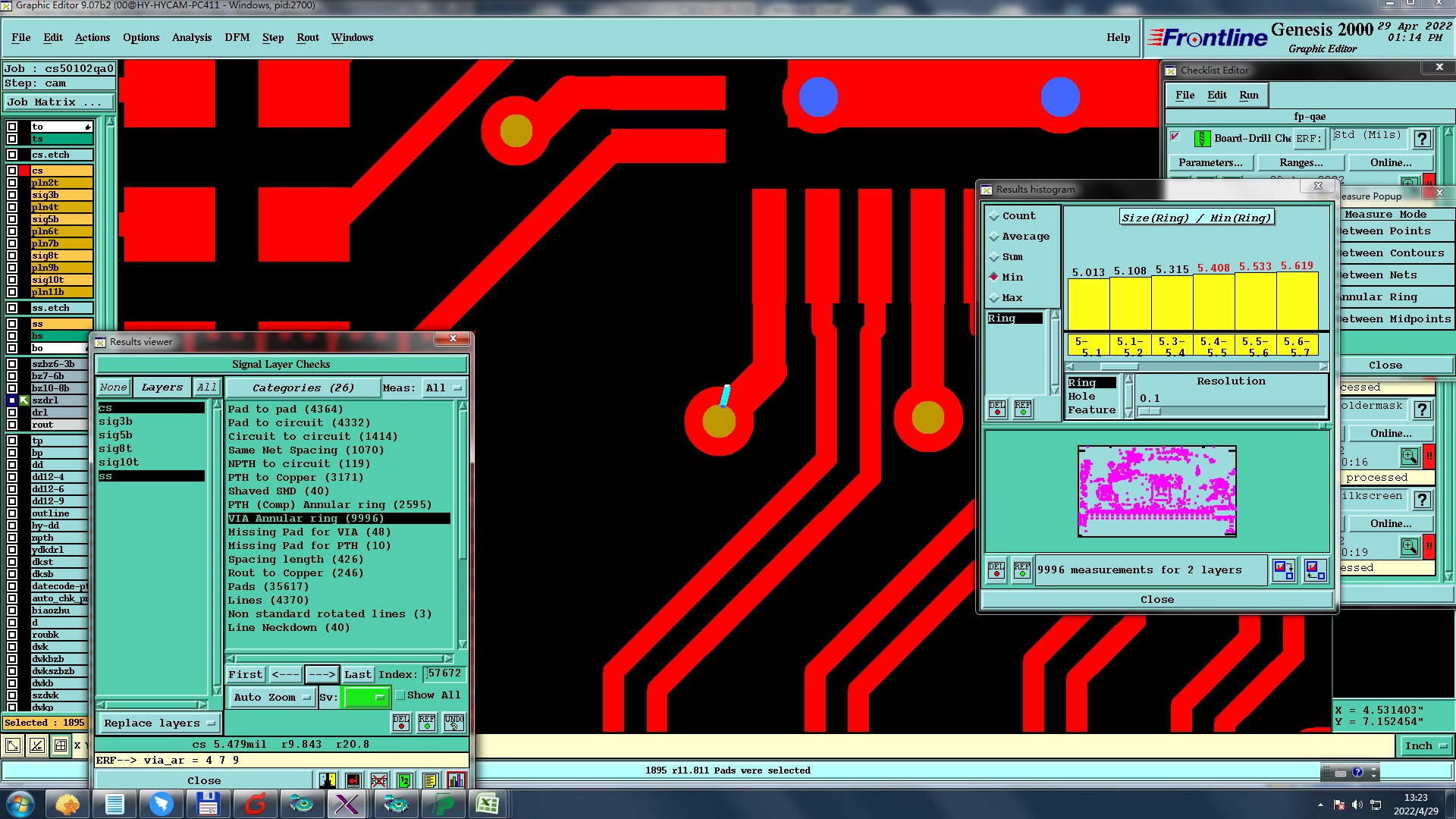Toggle the Board-Drill Check red checkmark

tap(1175, 137)
